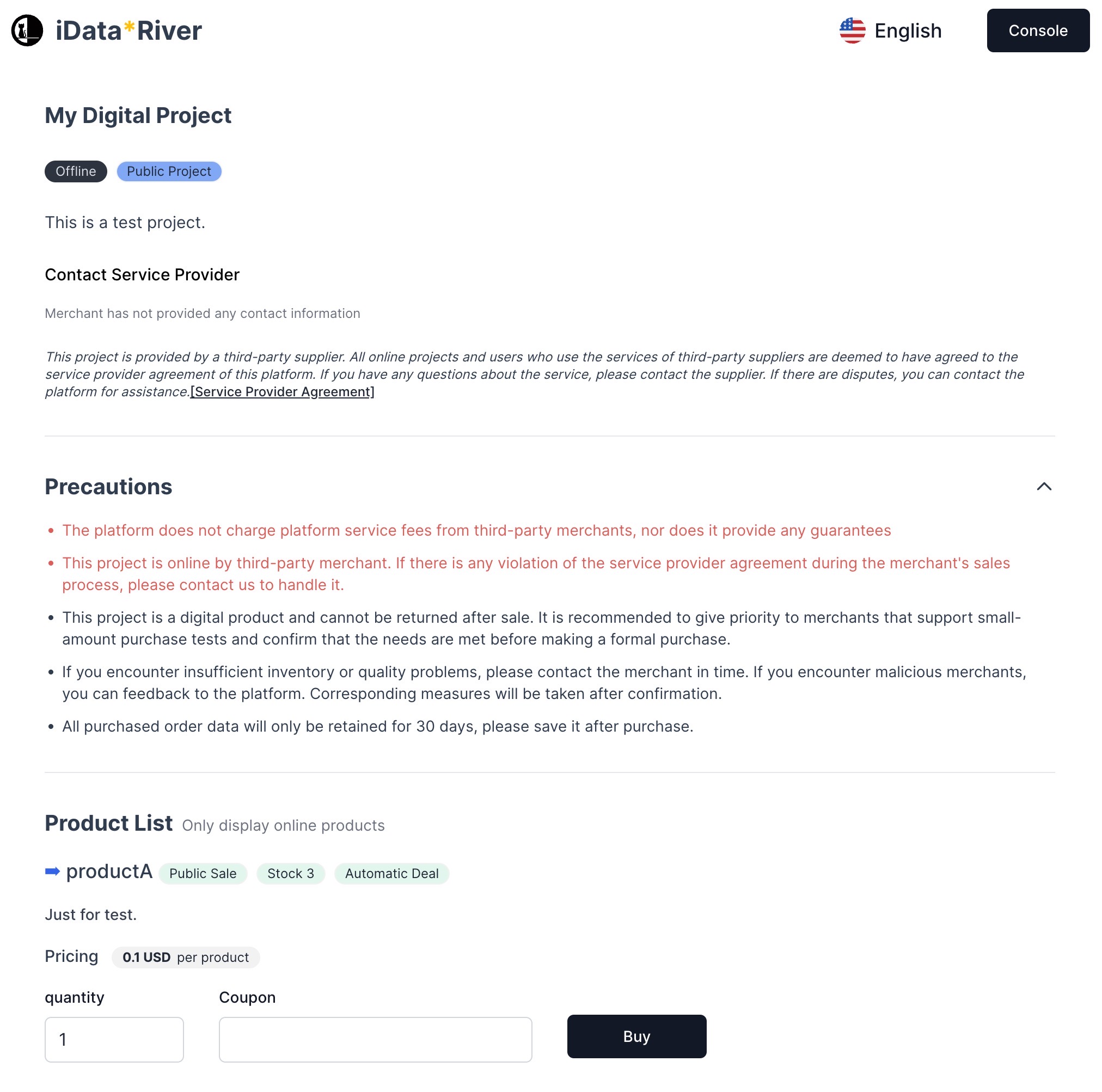
Task: Open the Service Provider Agreement link
Action: (282, 391)
